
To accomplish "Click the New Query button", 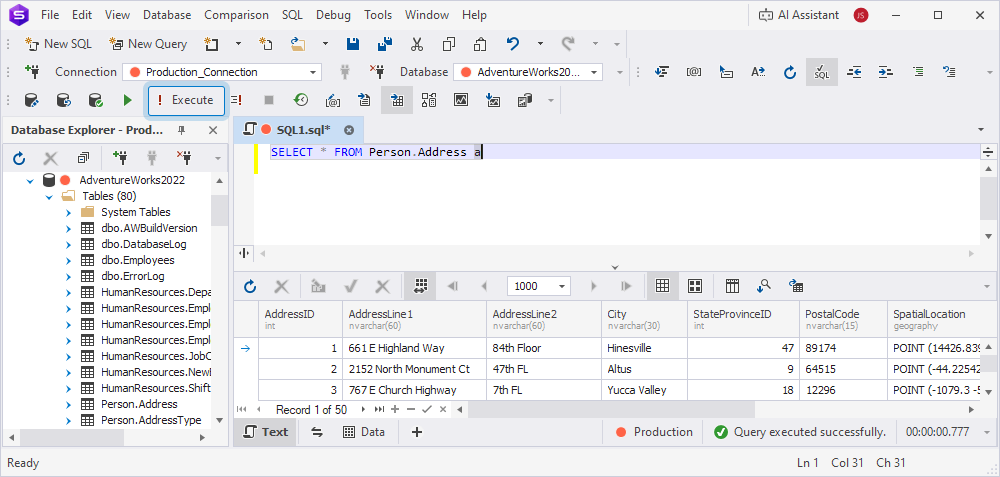I will (148, 44).
